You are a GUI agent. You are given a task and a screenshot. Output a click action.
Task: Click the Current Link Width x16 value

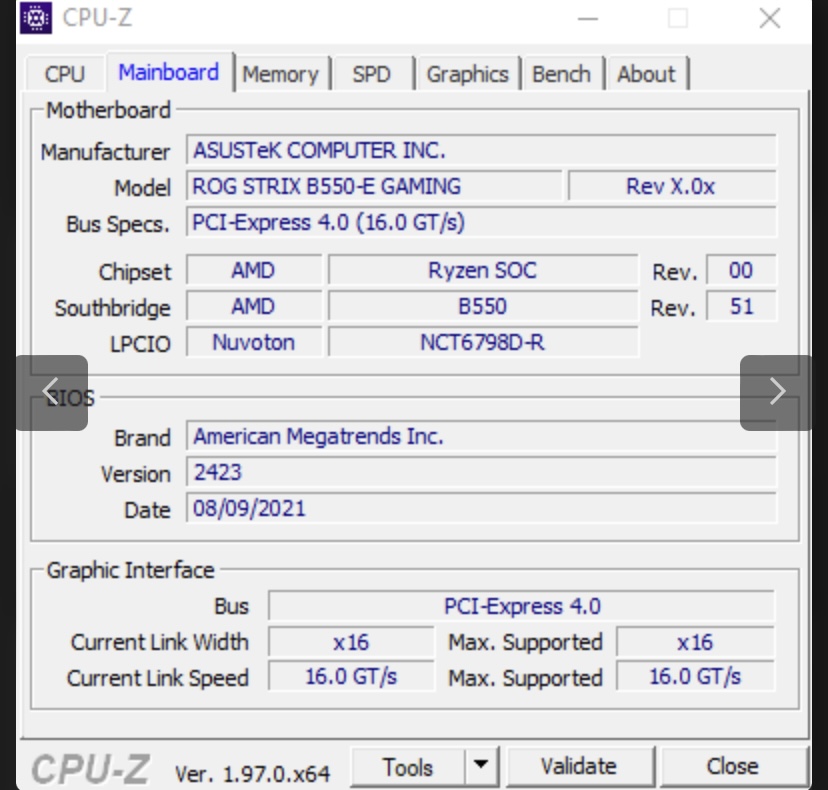(351, 642)
